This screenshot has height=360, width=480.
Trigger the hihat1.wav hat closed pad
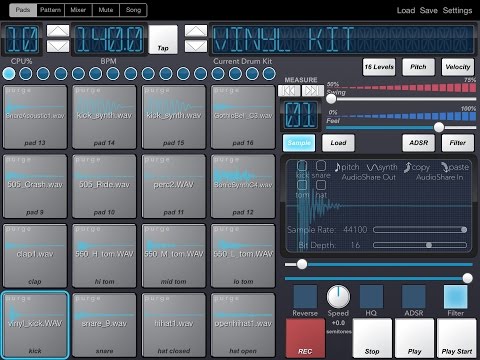(x=174, y=325)
